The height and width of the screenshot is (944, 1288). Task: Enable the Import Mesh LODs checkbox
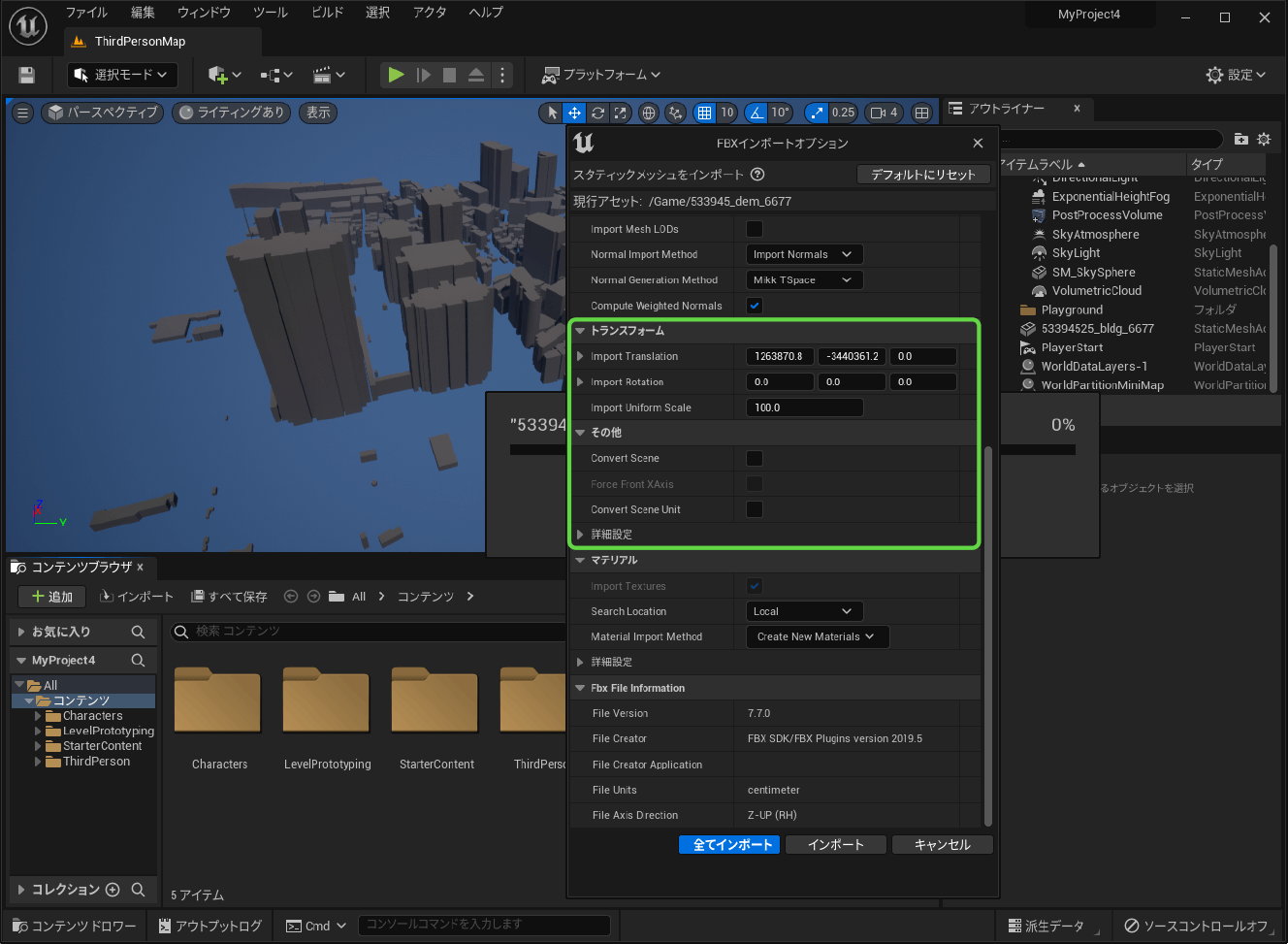pyautogui.click(x=755, y=229)
